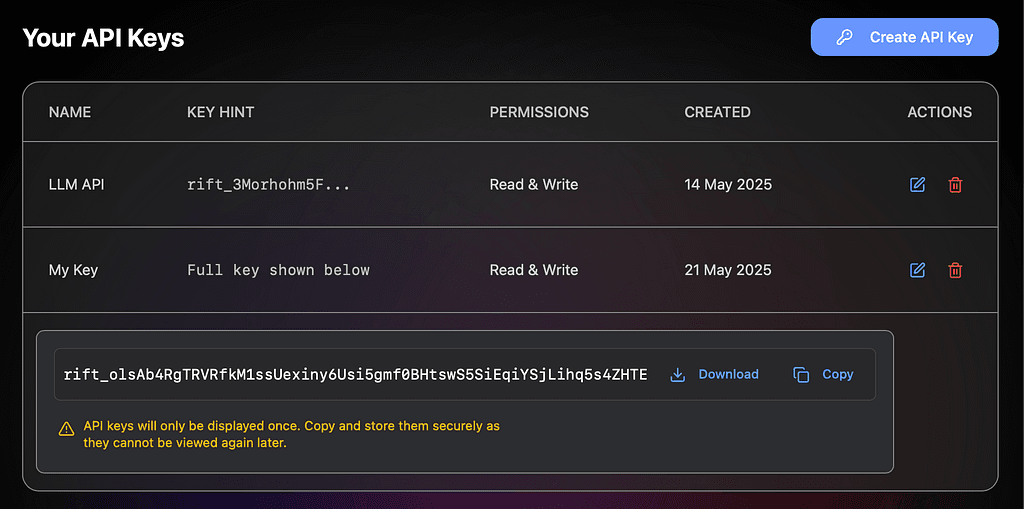Edit the My Key entry
The image size is (1024, 509).
918,270
